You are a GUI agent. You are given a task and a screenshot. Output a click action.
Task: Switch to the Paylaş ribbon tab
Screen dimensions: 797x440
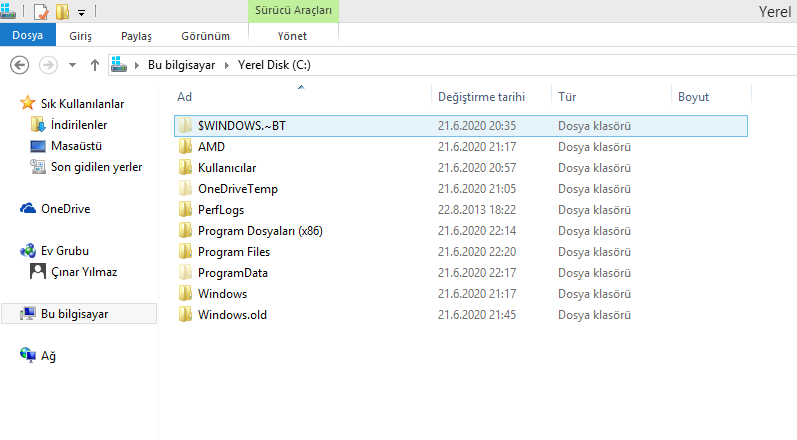(136, 36)
